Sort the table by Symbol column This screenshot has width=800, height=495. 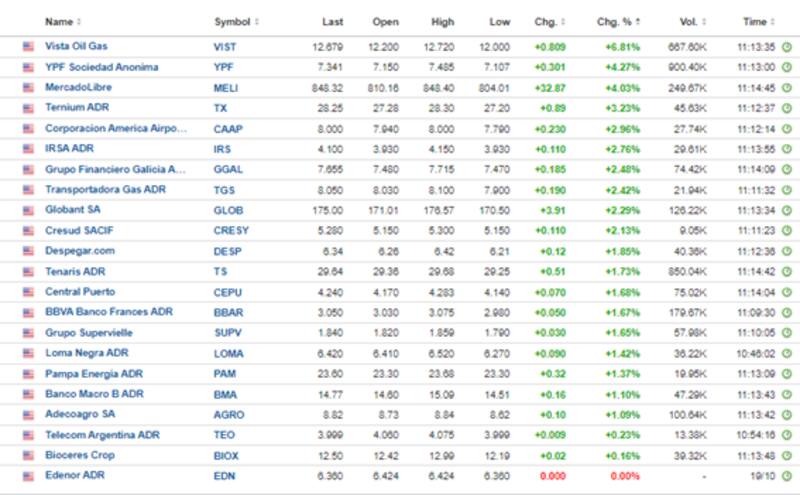point(234,22)
